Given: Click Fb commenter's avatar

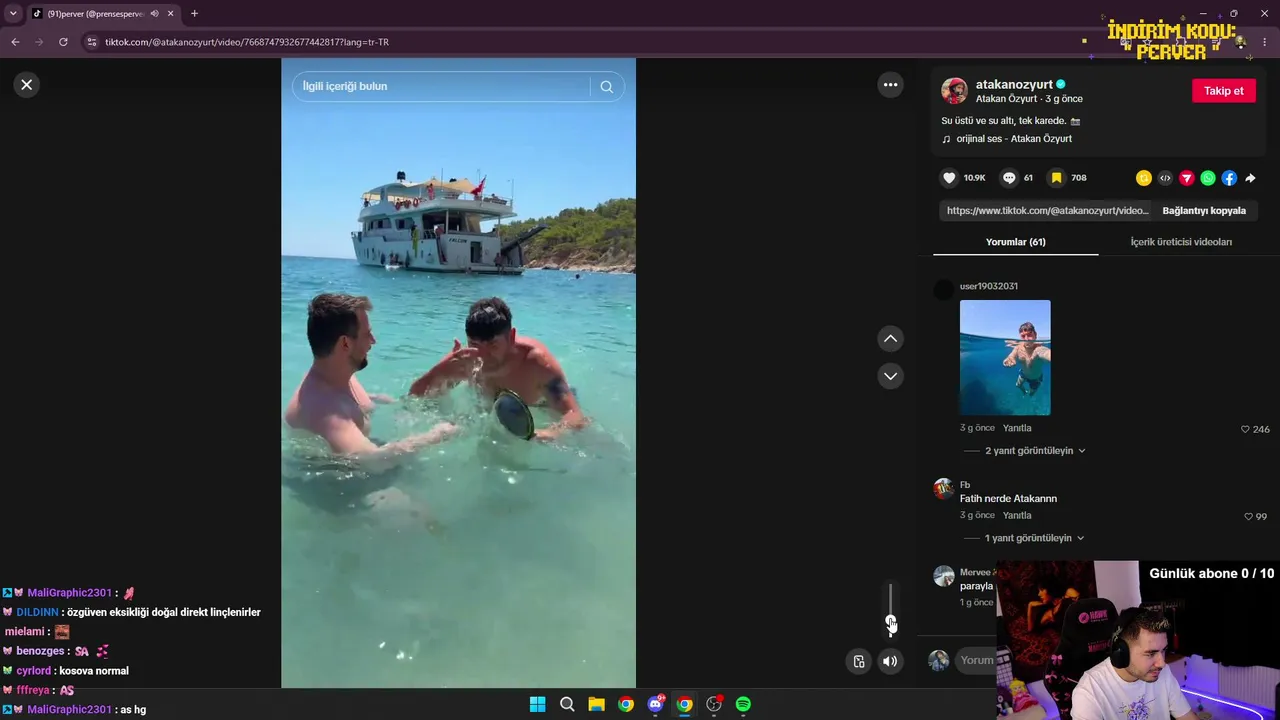Looking at the screenshot, I should pyautogui.click(x=943, y=489).
